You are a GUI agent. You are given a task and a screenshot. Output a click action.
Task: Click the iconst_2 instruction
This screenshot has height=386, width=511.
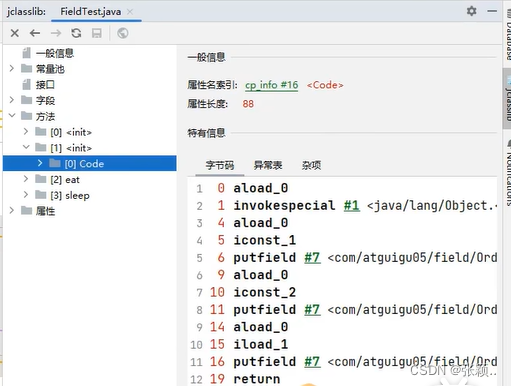tap(265, 292)
